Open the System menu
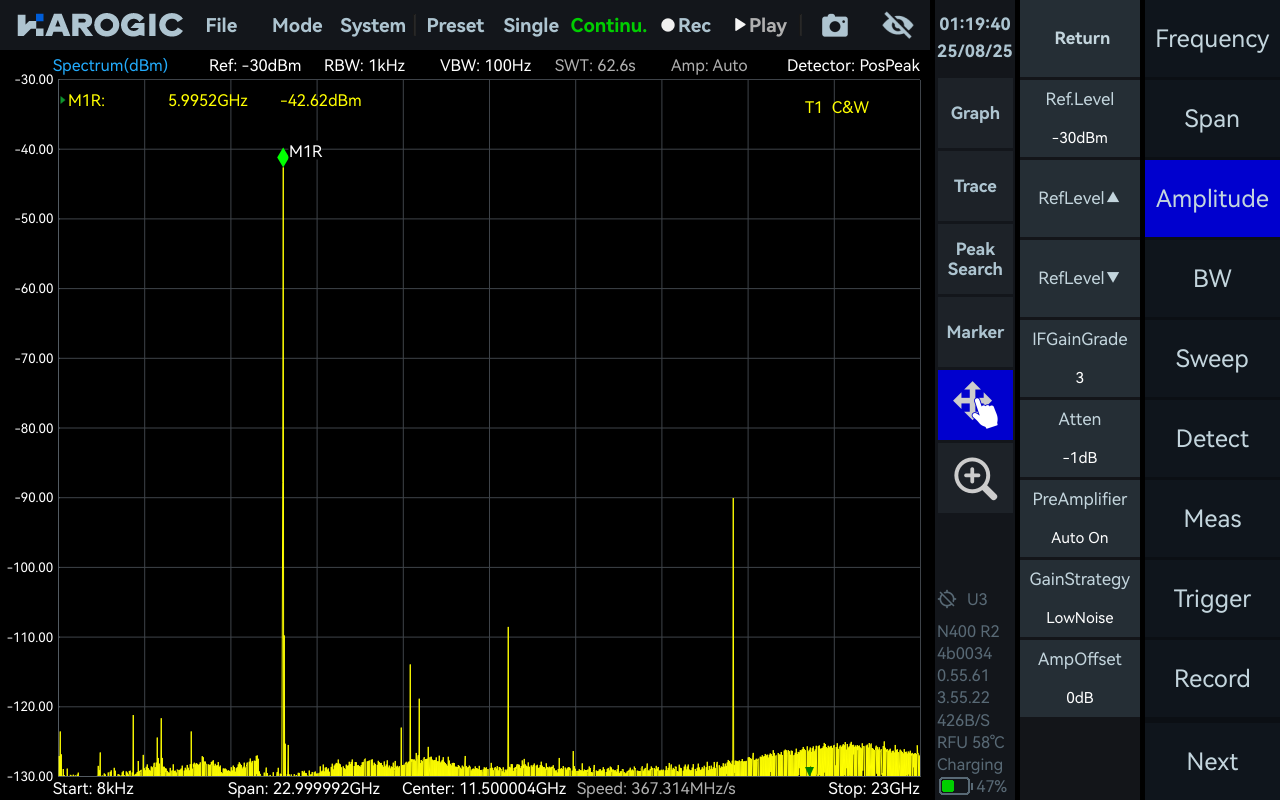Screen dimensions: 1280x800 point(372,25)
